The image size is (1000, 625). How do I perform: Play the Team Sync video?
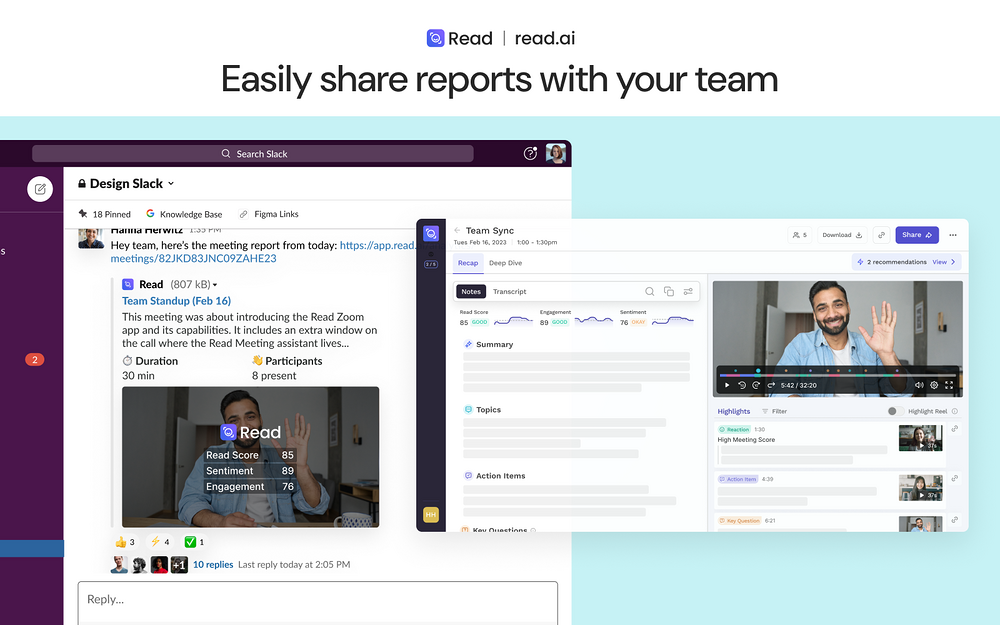point(726,385)
